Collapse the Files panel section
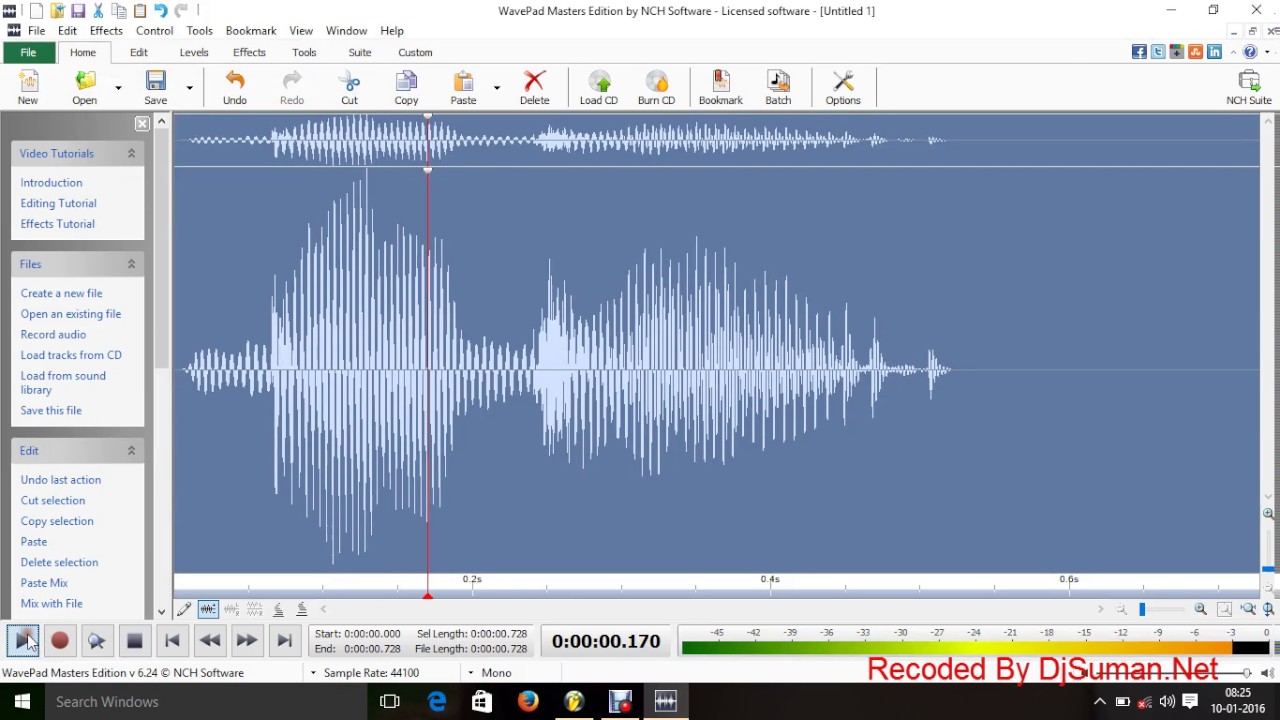This screenshot has height=720, width=1280. 131,264
